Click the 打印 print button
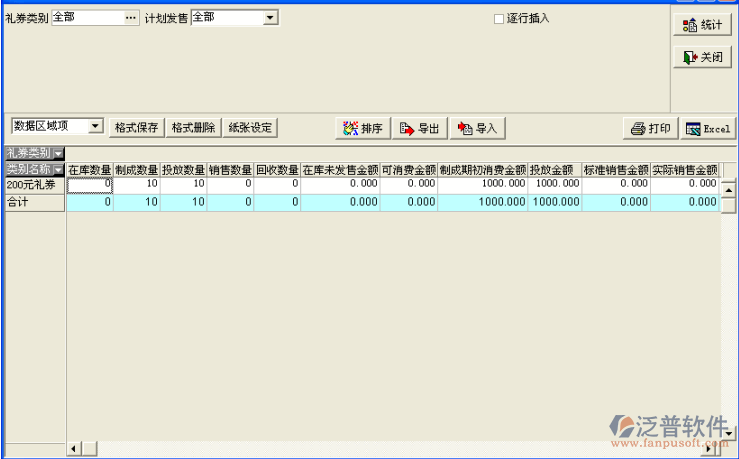The image size is (739, 459). coord(650,128)
